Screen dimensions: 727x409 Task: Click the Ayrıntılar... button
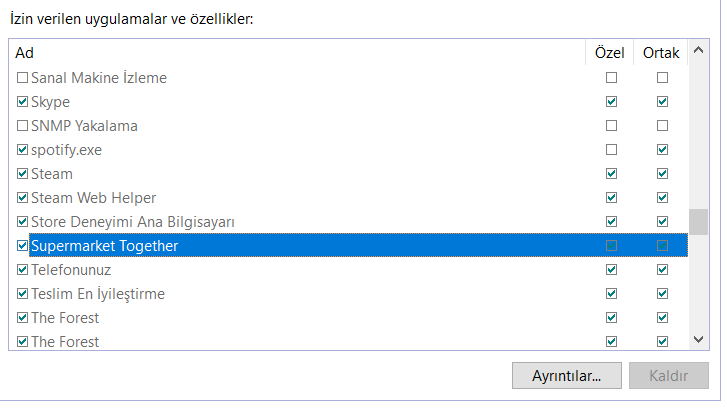[565, 376]
